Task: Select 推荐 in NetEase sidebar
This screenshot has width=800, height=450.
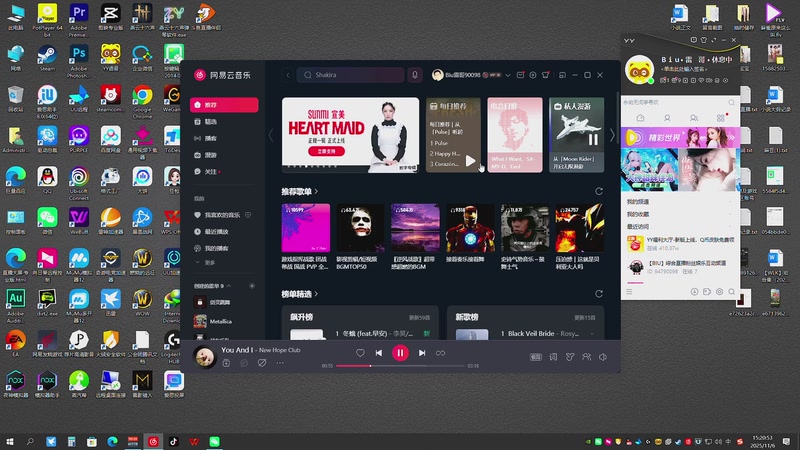Action: coord(224,105)
